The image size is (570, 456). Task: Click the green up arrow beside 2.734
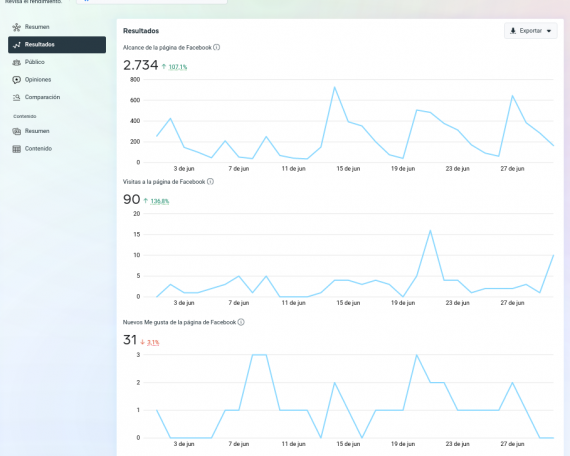coord(164,67)
